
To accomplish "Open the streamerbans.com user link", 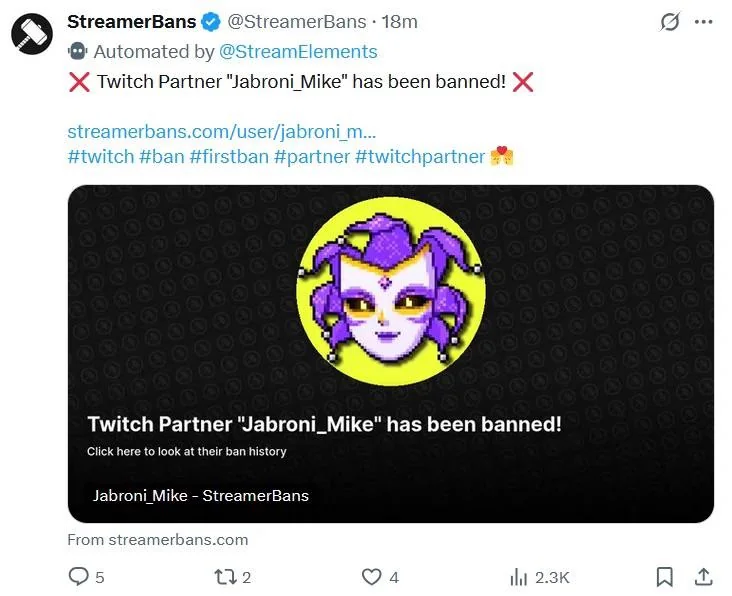I will point(221,131).
